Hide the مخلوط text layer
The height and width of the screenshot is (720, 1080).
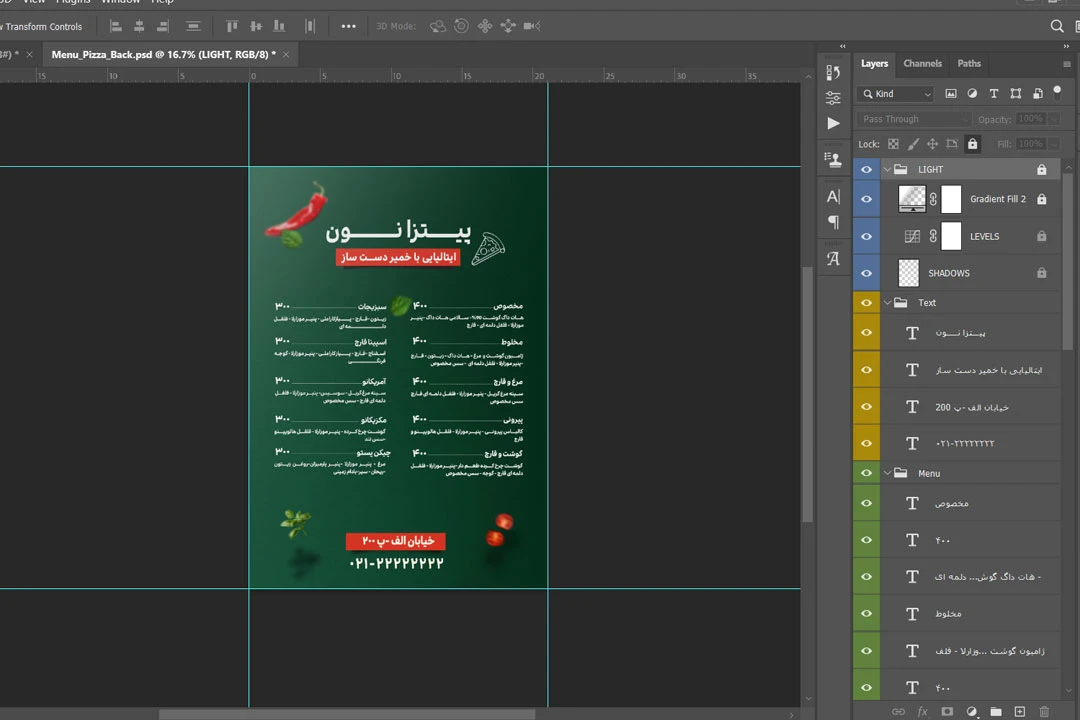pos(866,613)
